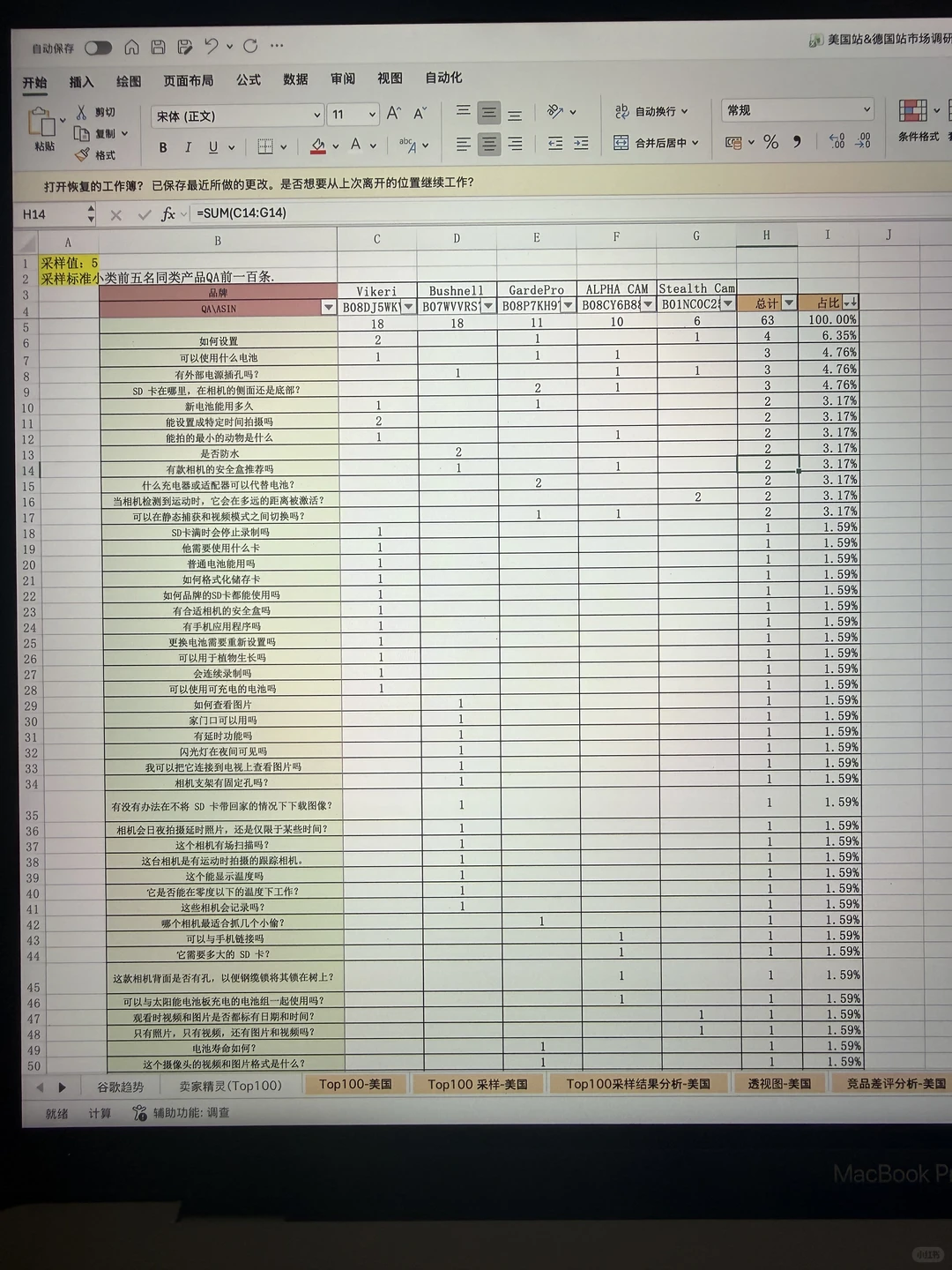Click the font color A icon
This screenshot has height=1270, width=952.
tap(355, 145)
